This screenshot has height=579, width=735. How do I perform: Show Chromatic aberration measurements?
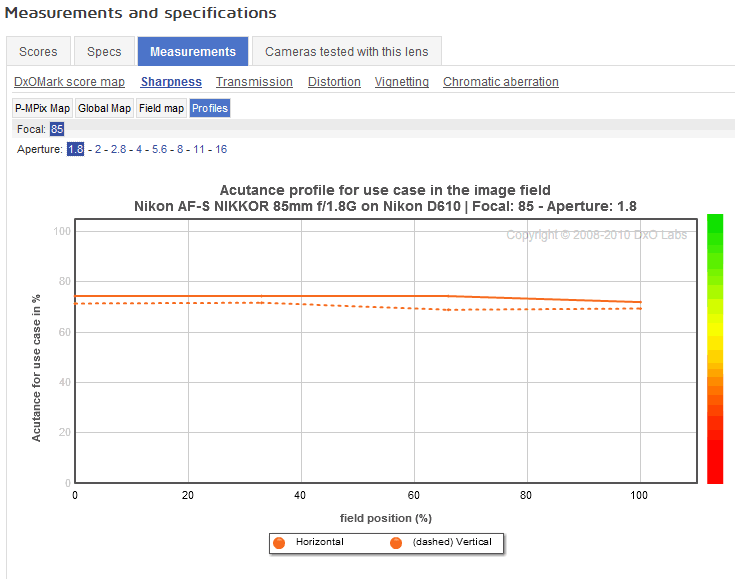pos(501,82)
